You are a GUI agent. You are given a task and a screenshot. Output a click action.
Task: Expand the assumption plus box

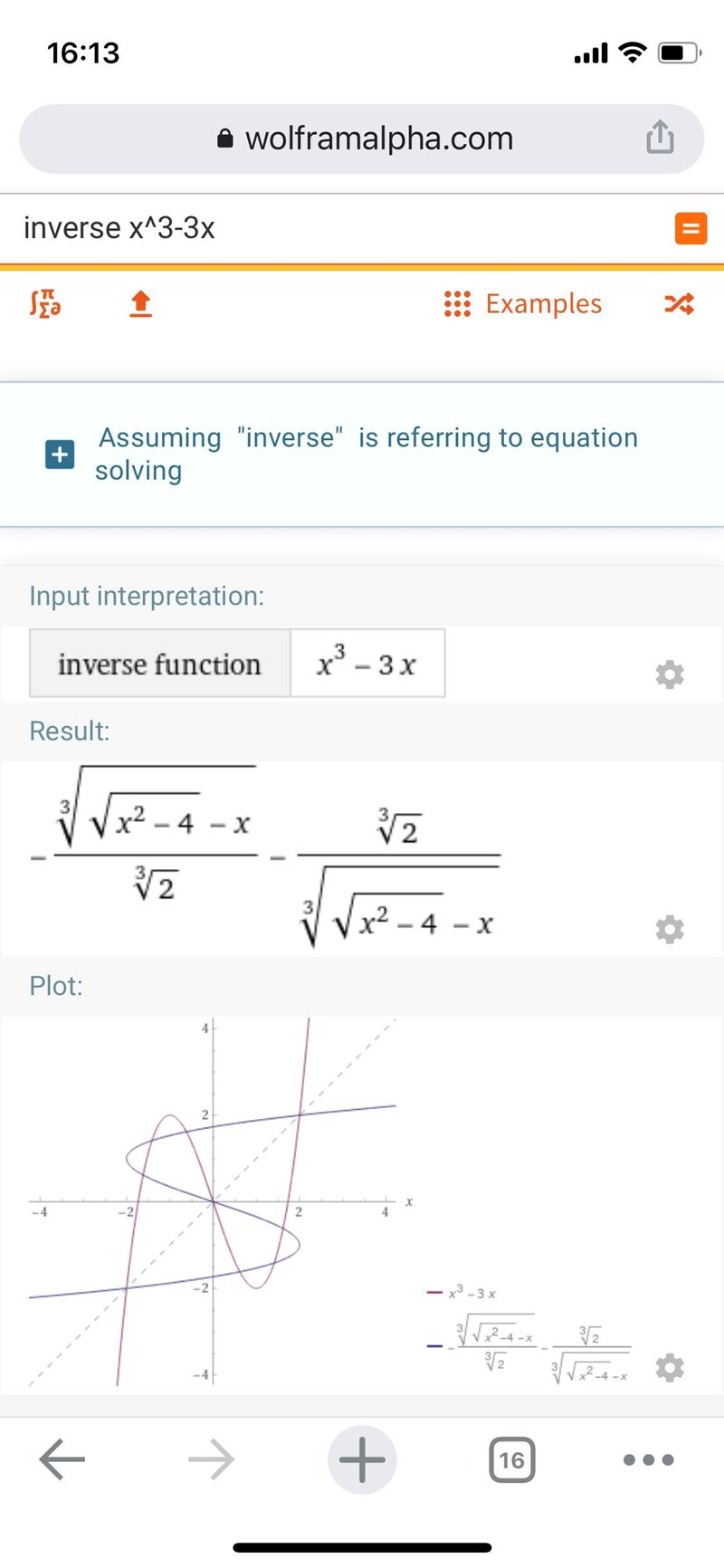tap(60, 454)
